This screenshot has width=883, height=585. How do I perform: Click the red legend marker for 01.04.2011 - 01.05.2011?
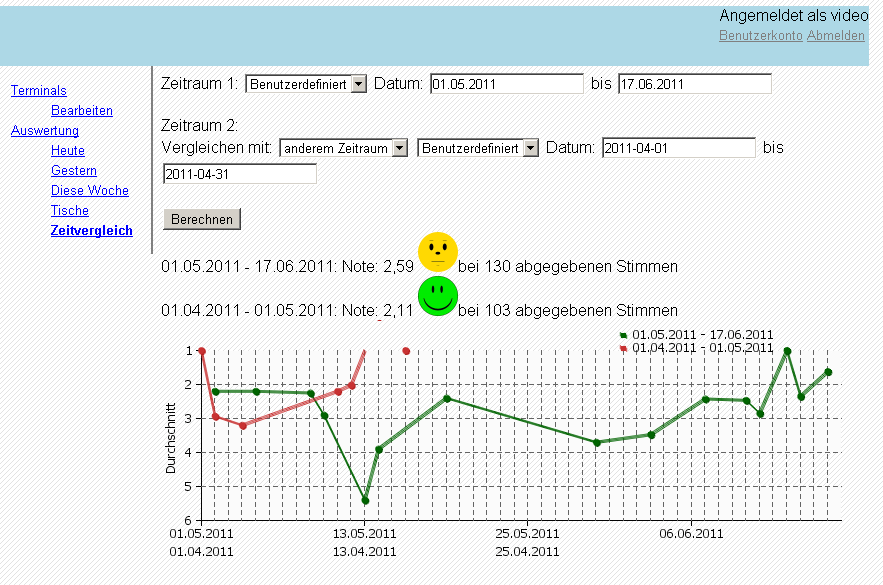click(623, 349)
